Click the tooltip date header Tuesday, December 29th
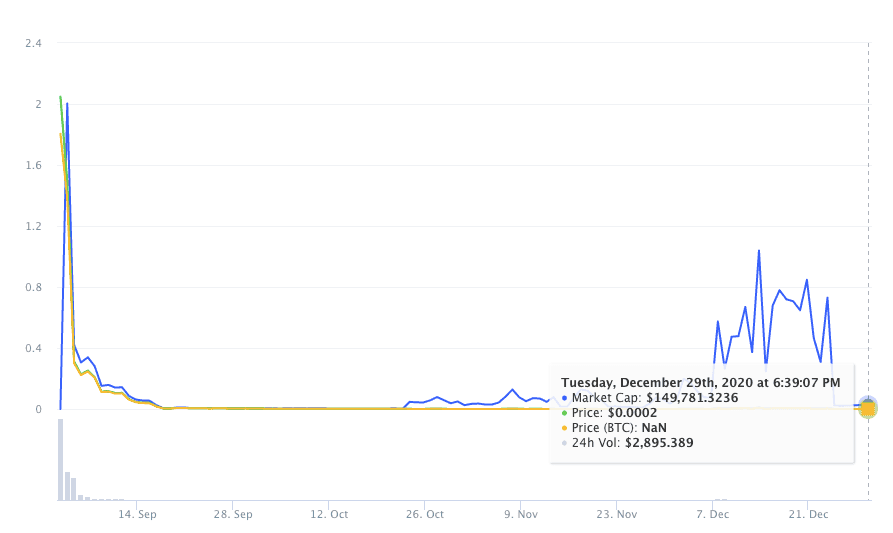The image size is (893, 533). (700, 382)
